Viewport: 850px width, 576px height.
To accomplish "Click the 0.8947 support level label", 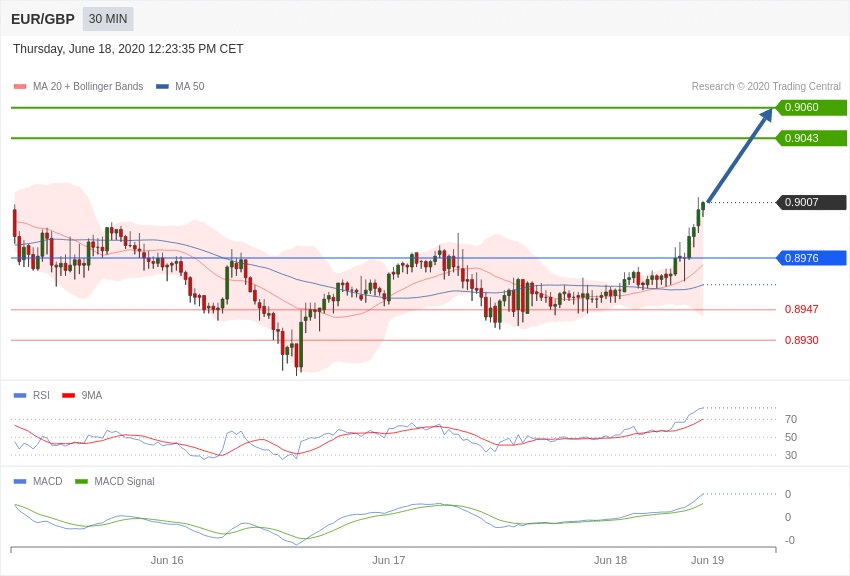I will pyautogui.click(x=801, y=309).
